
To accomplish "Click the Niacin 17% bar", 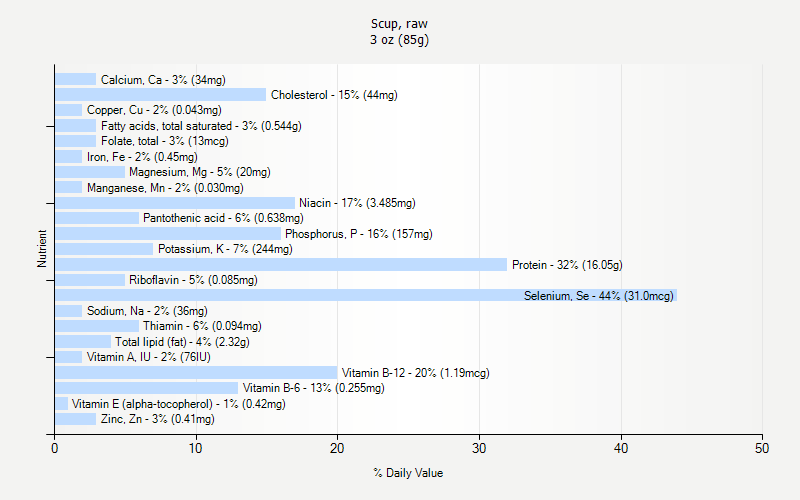I will pyautogui.click(x=175, y=203).
